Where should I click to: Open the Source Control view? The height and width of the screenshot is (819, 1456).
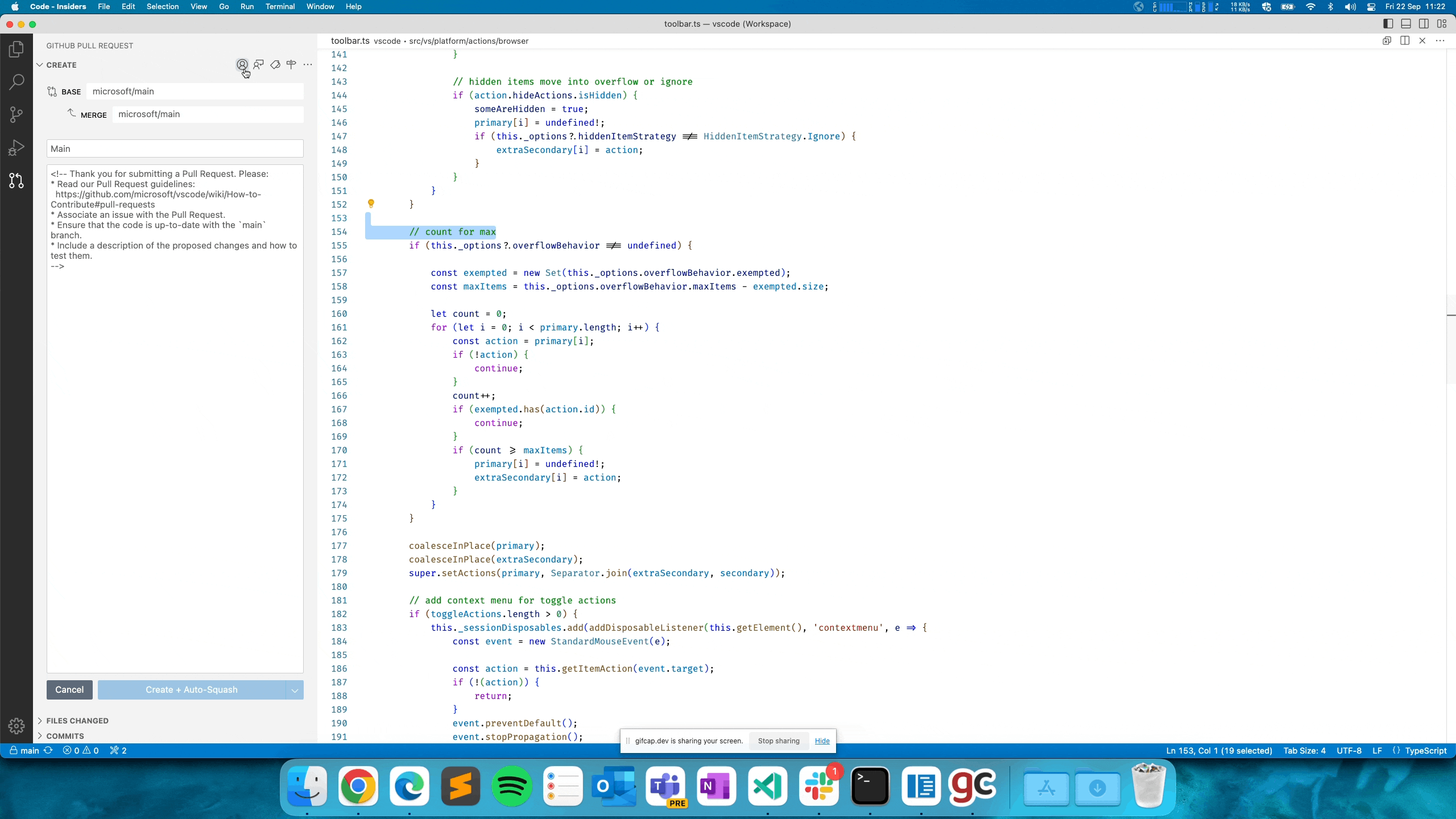click(16, 114)
